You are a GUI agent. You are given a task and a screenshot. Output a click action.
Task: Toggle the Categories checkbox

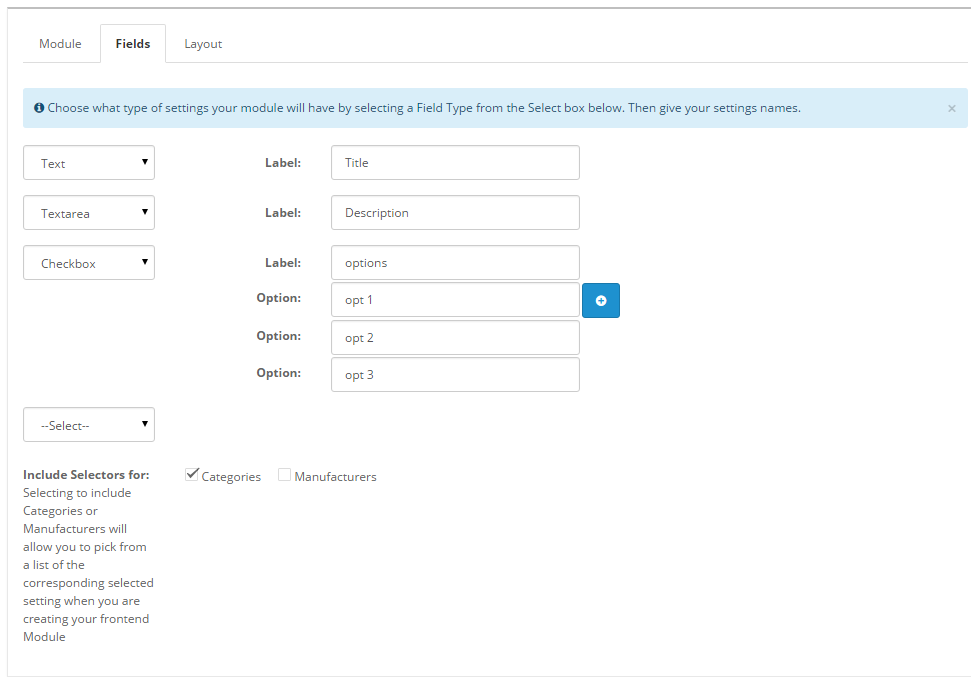coord(192,475)
